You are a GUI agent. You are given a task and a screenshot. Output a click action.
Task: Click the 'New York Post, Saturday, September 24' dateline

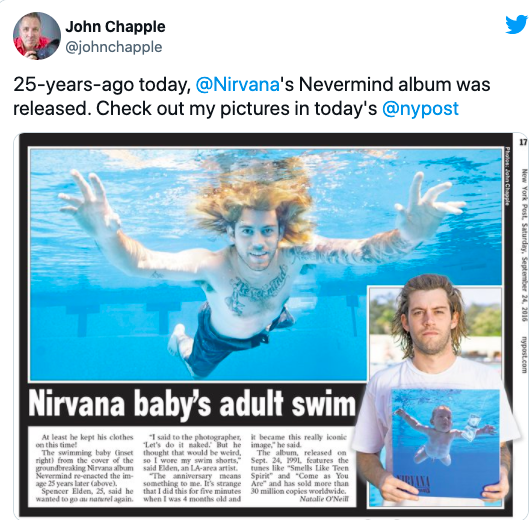524,245
